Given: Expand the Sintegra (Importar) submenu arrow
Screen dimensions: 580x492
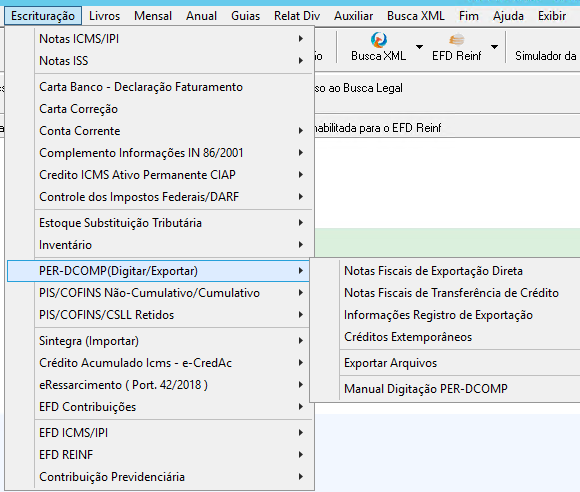Looking at the screenshot, I should [x=301, y=341].
